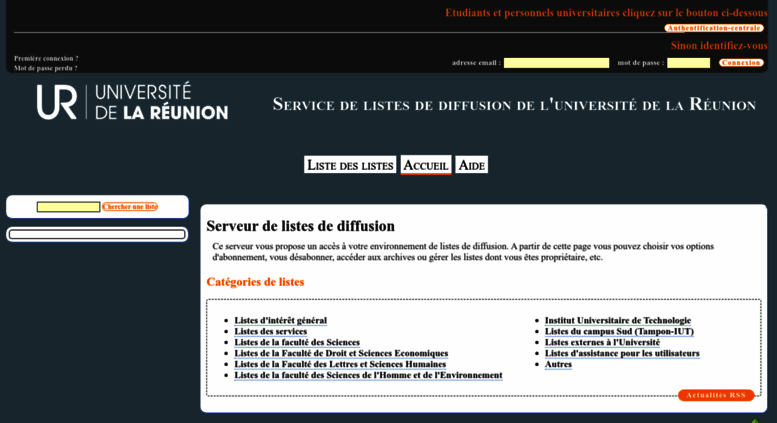This screenshot has height=423, width=777.
Task: Open the Aide tab
Action: point(471,165)
